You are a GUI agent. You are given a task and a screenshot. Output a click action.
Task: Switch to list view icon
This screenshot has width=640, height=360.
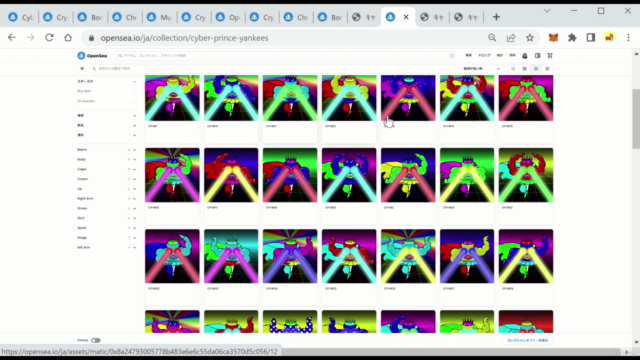513,69
